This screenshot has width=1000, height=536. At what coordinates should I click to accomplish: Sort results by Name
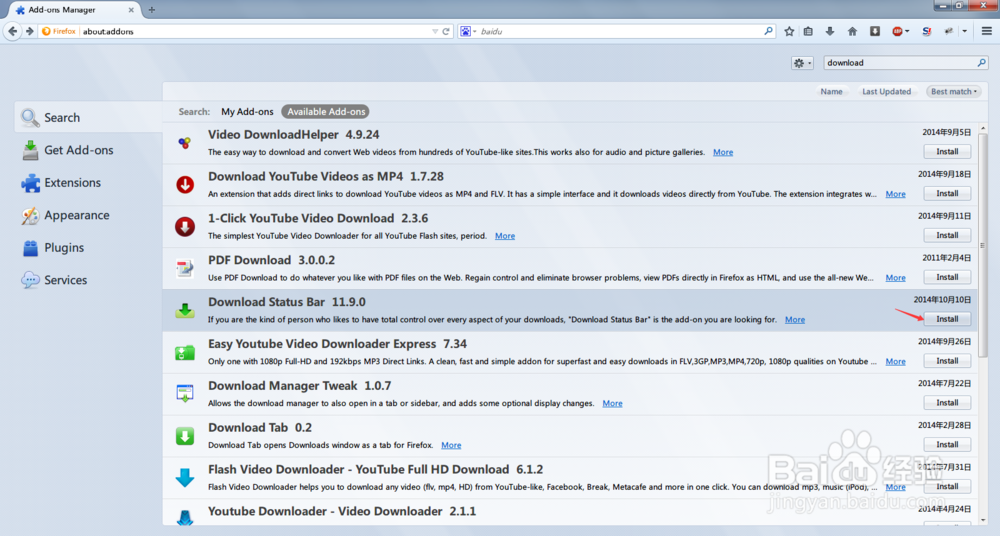click(831, 91)
